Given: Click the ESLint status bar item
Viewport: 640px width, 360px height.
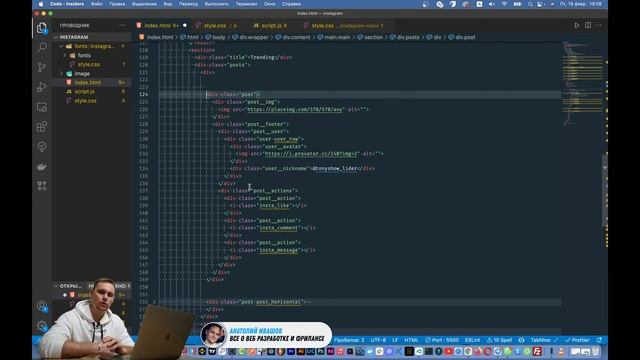Looking at the screenshot, I should click(x=472, y=340).
